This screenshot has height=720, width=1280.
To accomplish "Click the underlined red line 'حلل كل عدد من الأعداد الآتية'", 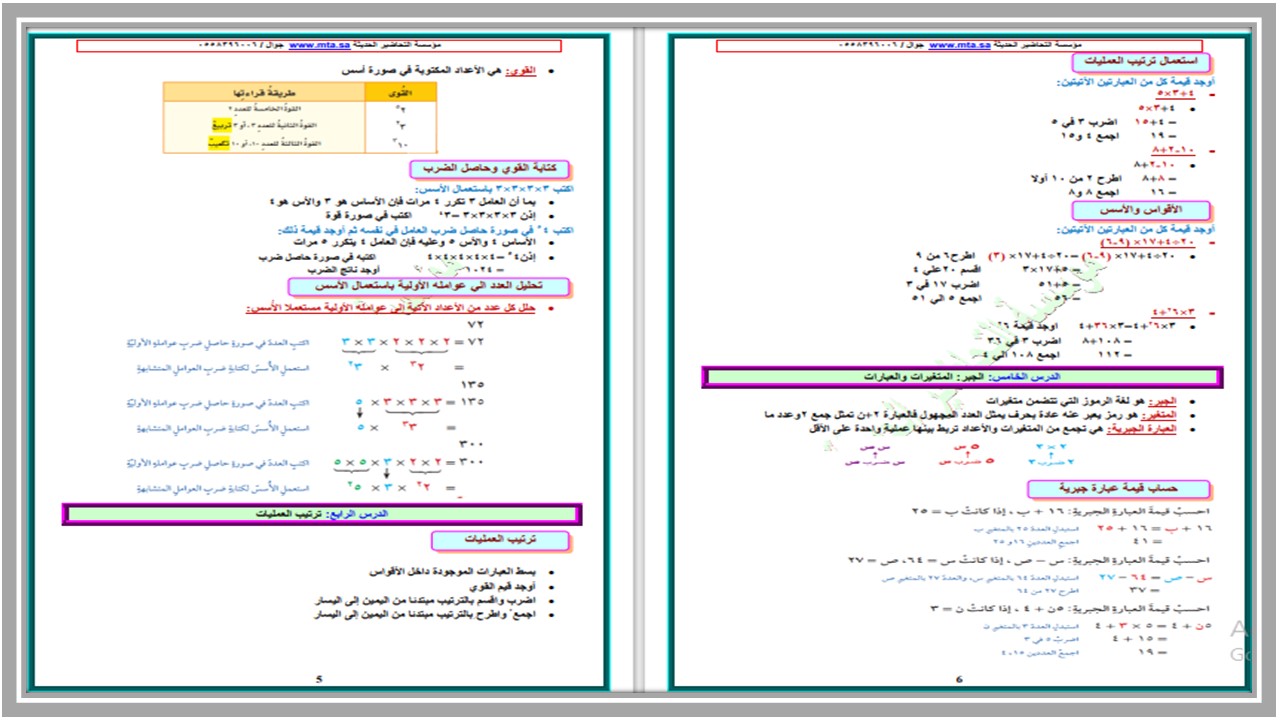I will click(393, 308).
